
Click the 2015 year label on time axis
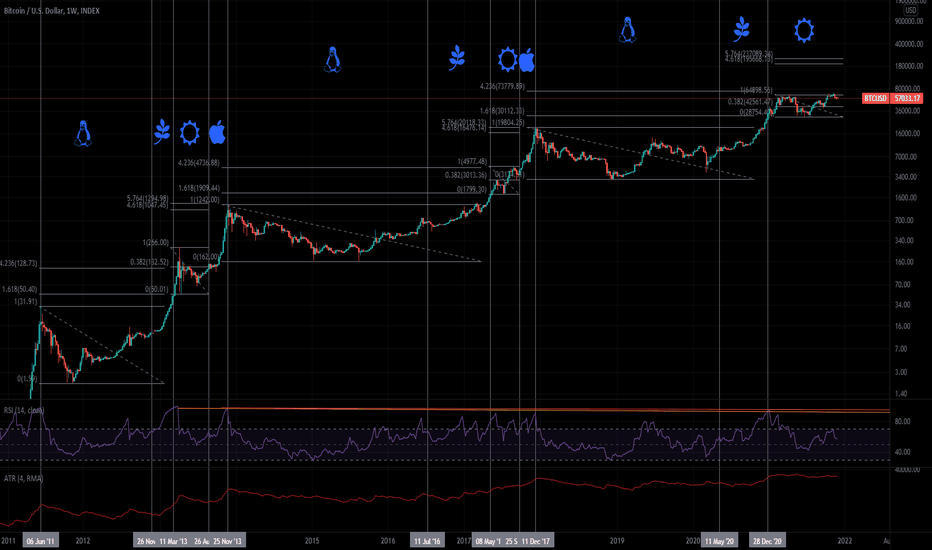click(312, 540)
